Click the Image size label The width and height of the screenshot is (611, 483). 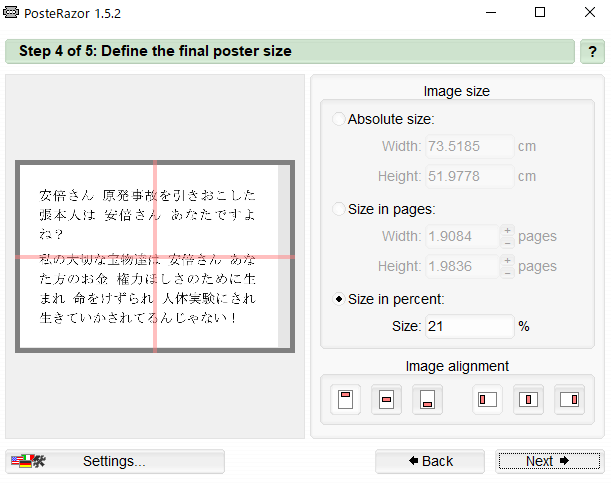pos(457,91)
